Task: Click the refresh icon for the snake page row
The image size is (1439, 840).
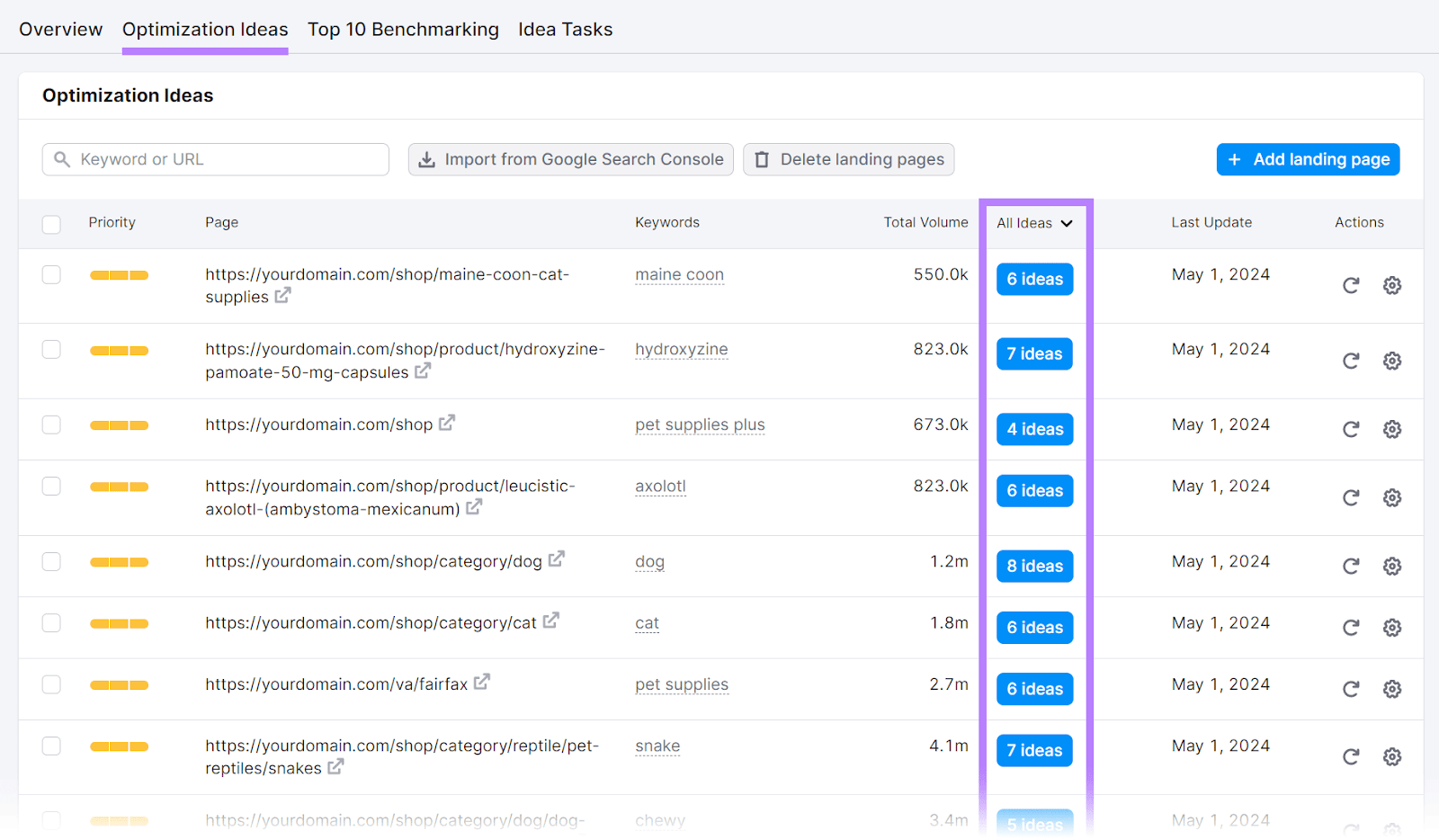Action: pos(1350,756)
